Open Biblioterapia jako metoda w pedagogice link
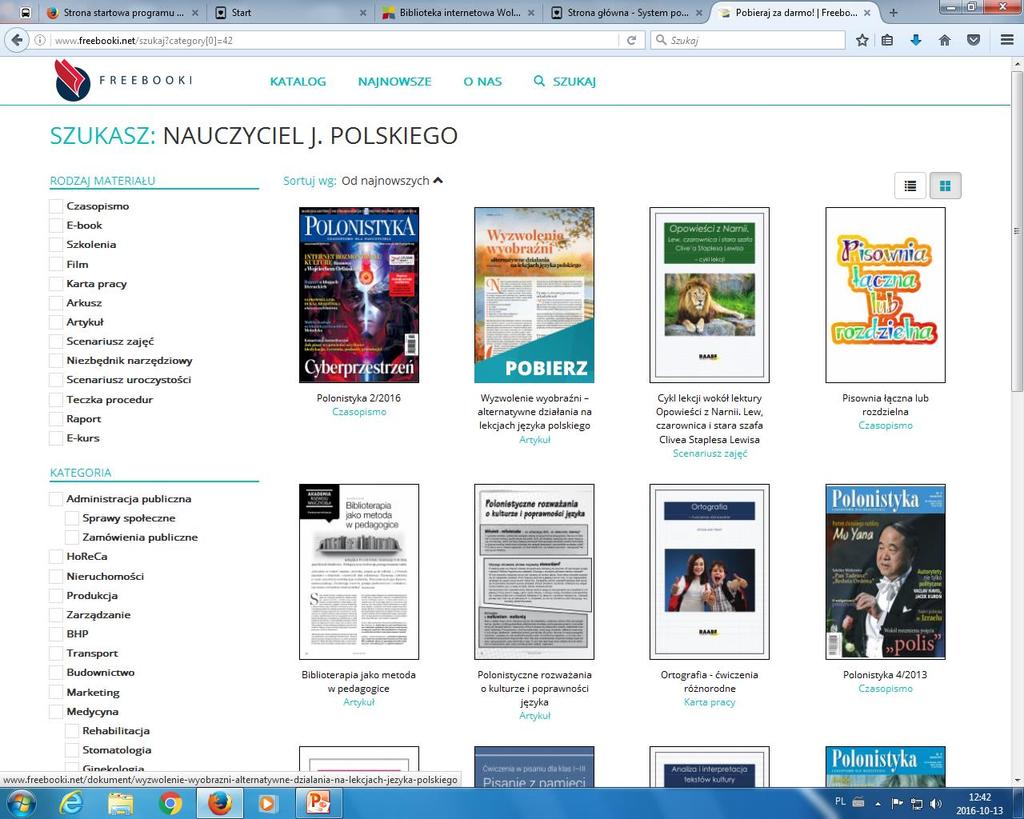The width and height of the screenshot is (1024, 819). pyautogui.click(x=359, y=681)
